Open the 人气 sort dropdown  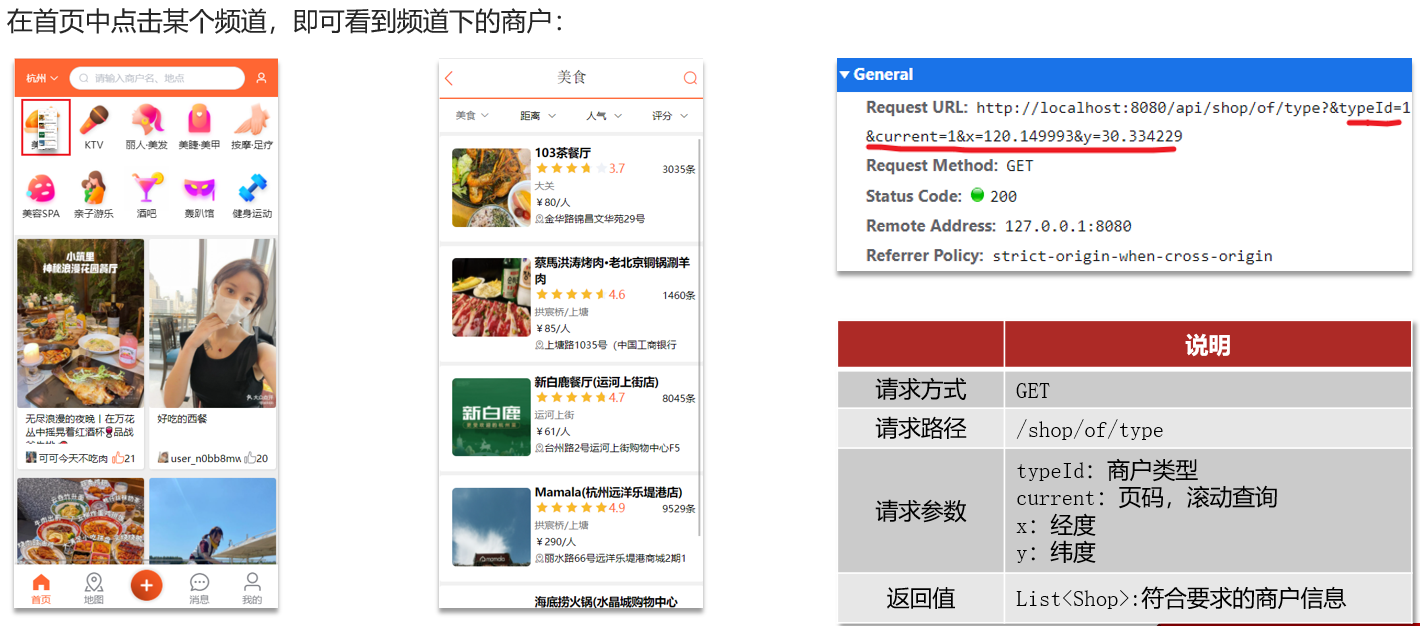(x=603, y=116)
